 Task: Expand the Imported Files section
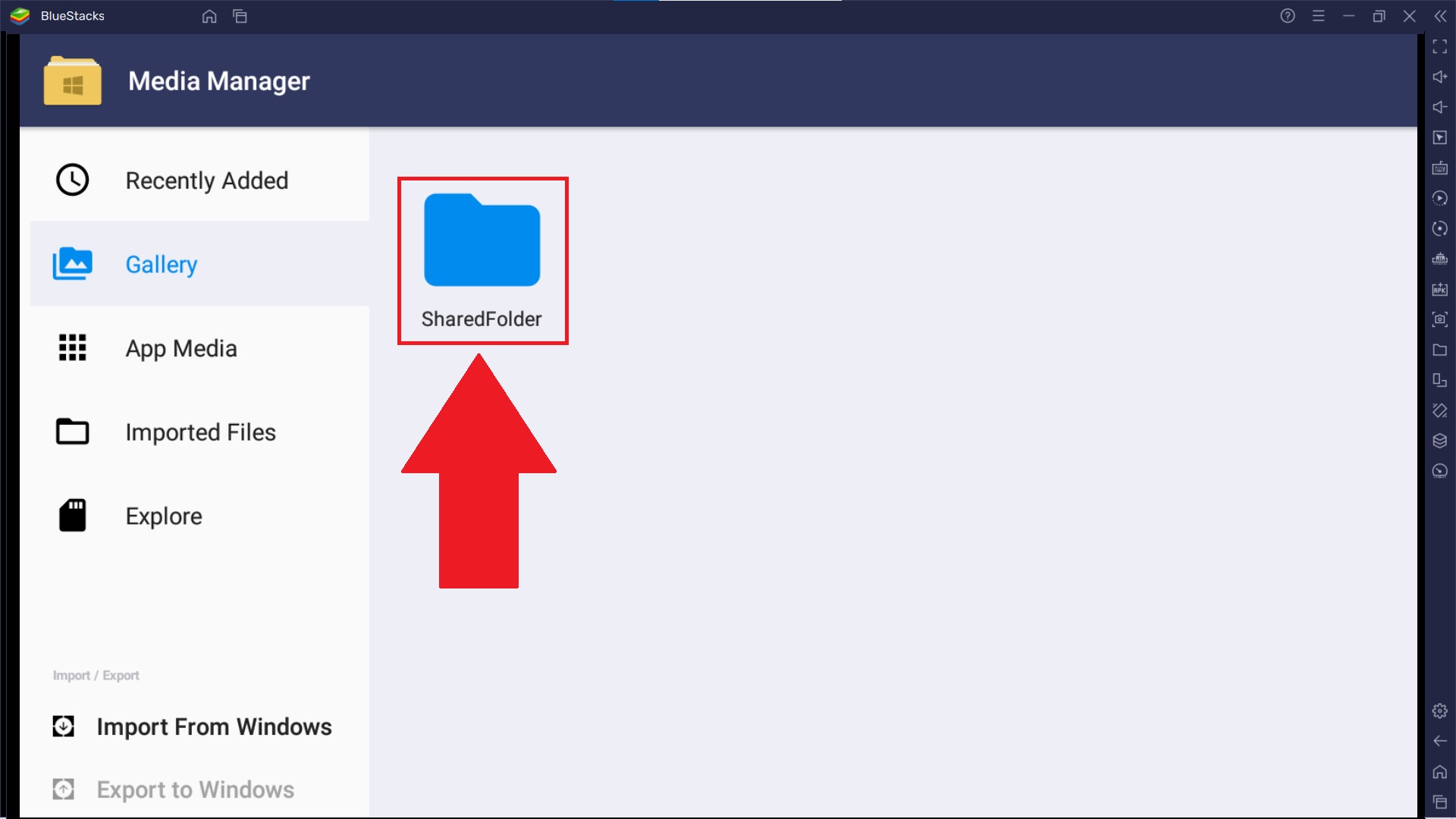coord(200,432)
